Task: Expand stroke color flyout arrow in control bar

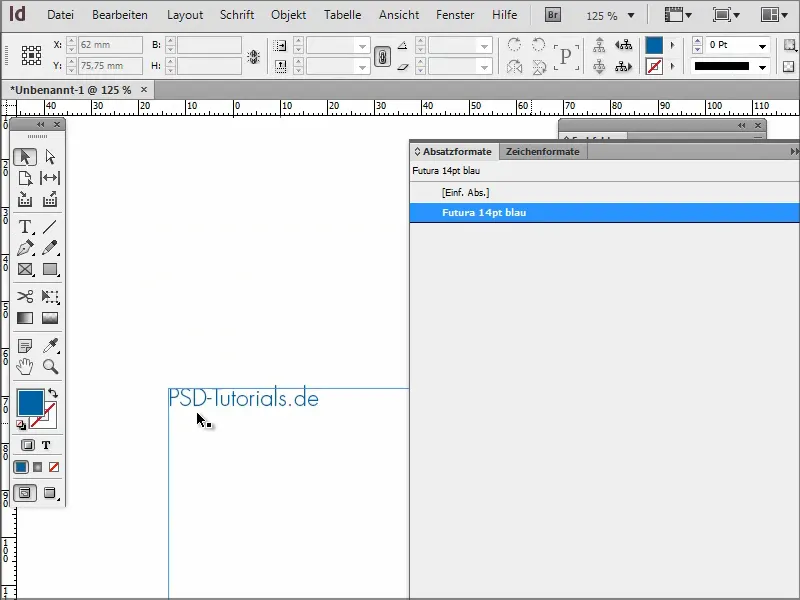Action: point(672,66)
